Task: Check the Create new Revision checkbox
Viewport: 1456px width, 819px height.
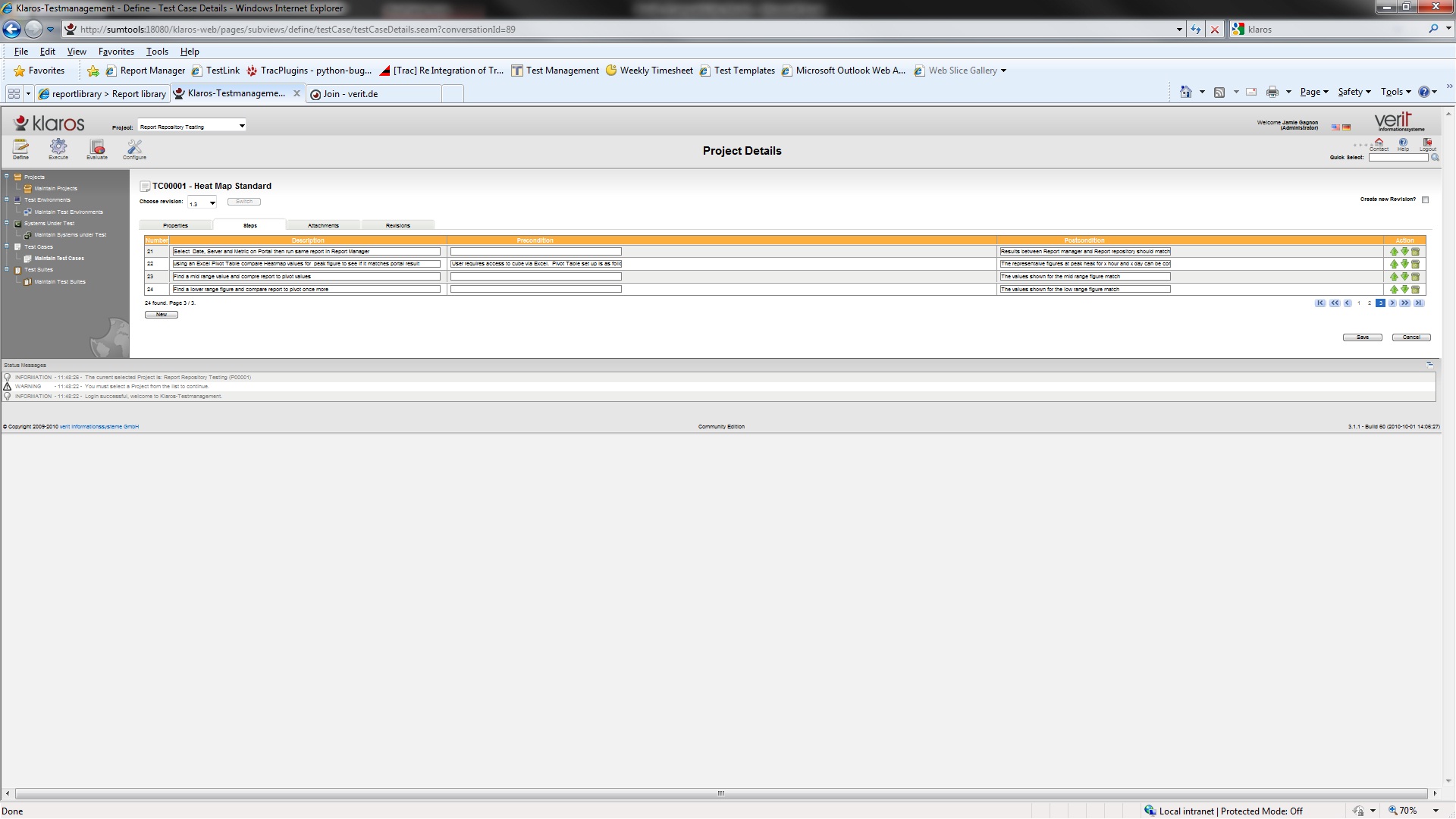Action: coord(1425,200)
